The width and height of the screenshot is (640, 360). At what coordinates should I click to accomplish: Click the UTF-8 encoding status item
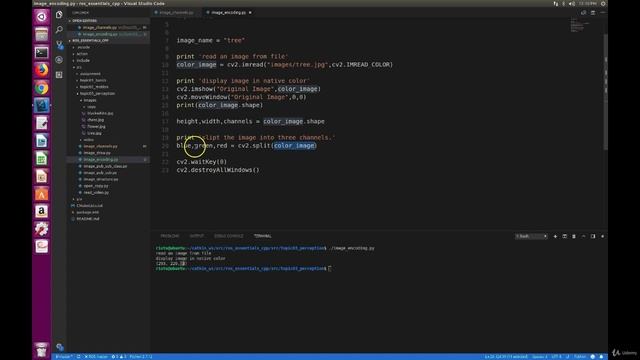[557, 357]
